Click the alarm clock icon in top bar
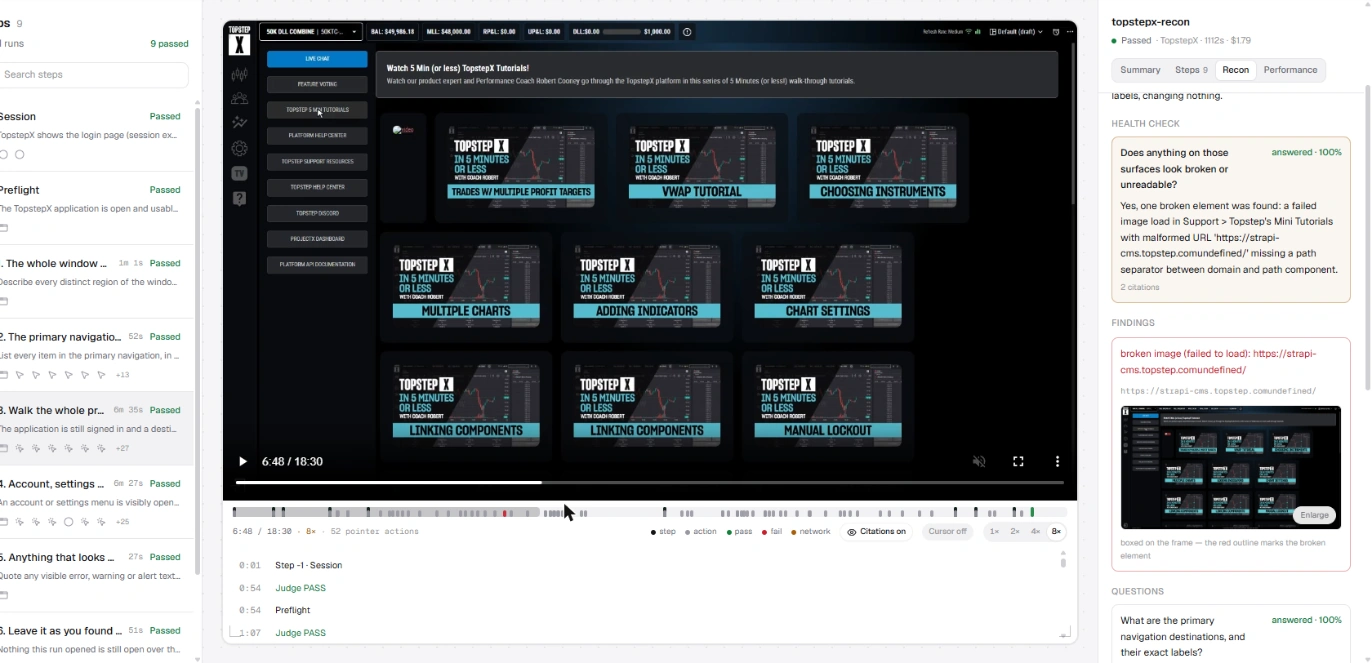The height and width of the screenshot is (663, 1372). (1056, 32)
